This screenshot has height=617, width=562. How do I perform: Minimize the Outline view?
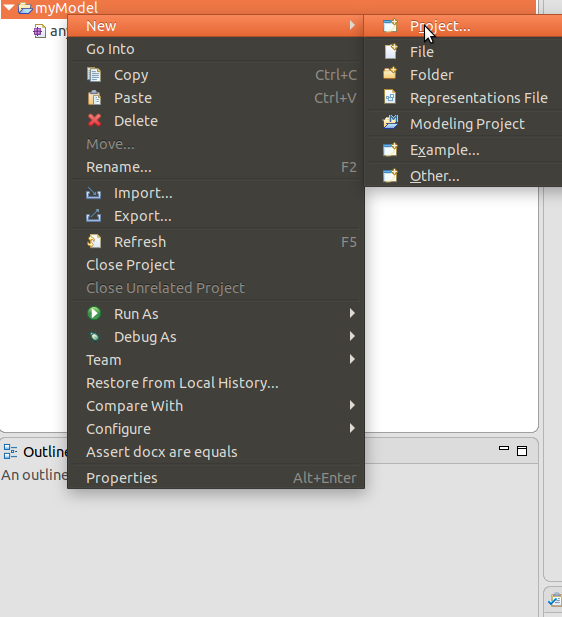(x=504, y=448)
